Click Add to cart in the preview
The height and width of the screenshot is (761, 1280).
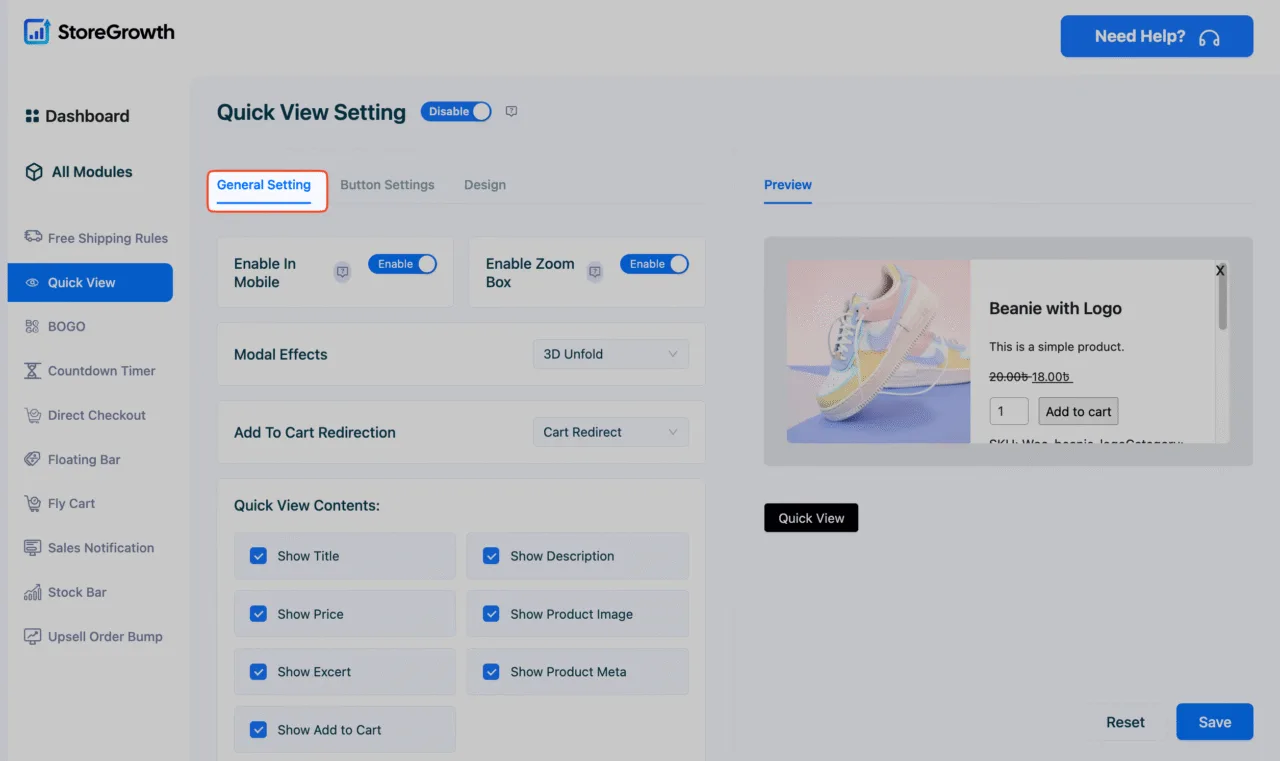[1078, 411]
